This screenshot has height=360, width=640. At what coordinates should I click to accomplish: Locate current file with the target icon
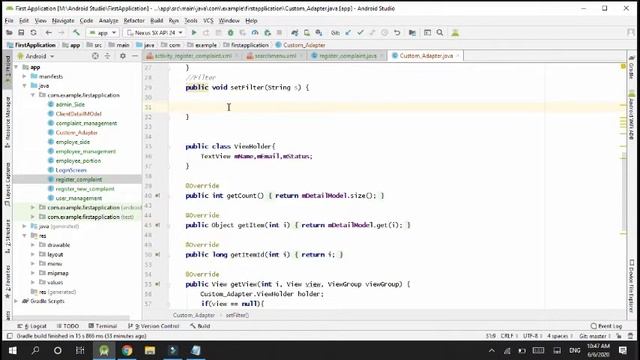tap(95, 56)
